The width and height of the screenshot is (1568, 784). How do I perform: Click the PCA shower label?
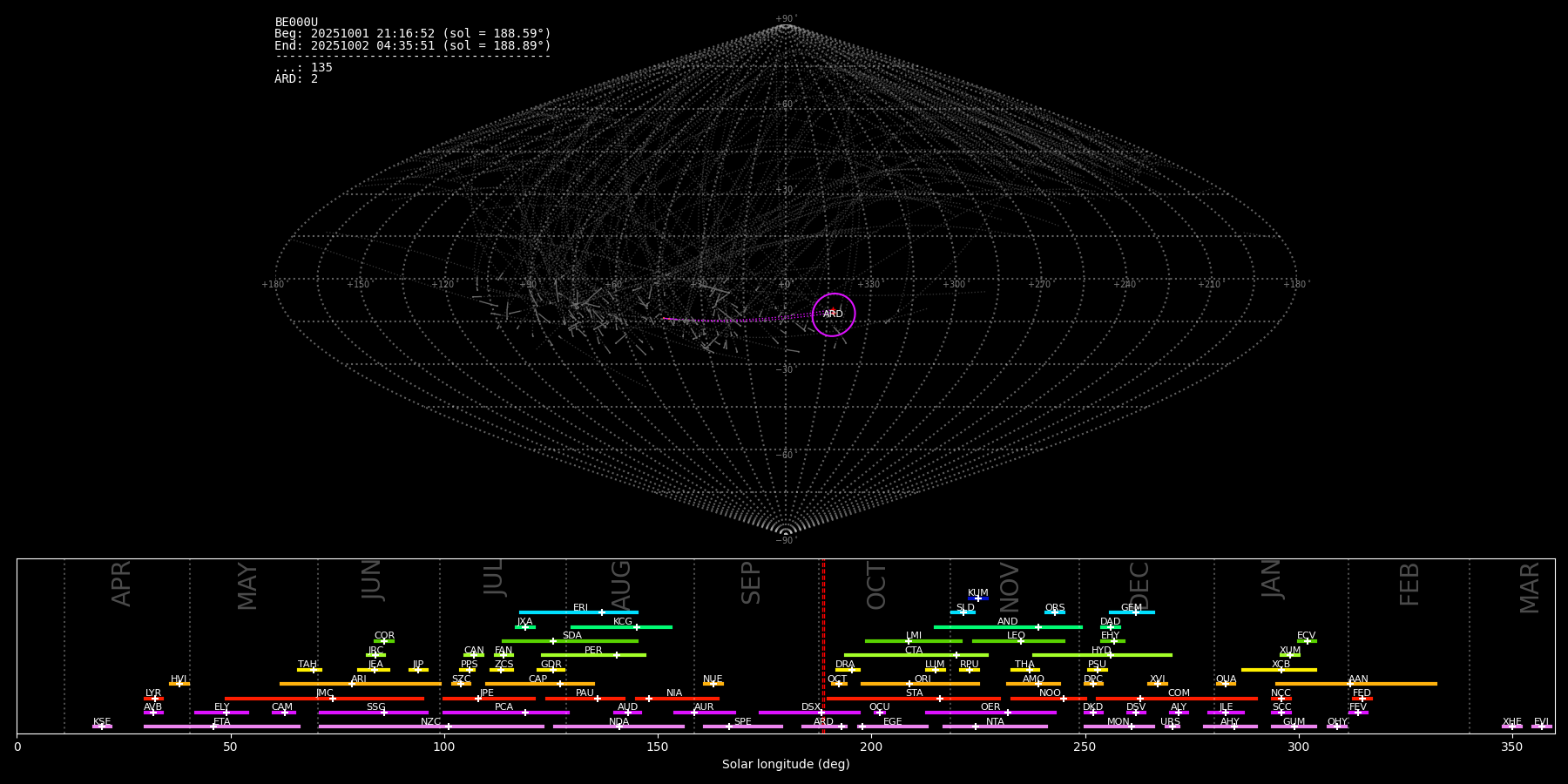coord(504,707)
